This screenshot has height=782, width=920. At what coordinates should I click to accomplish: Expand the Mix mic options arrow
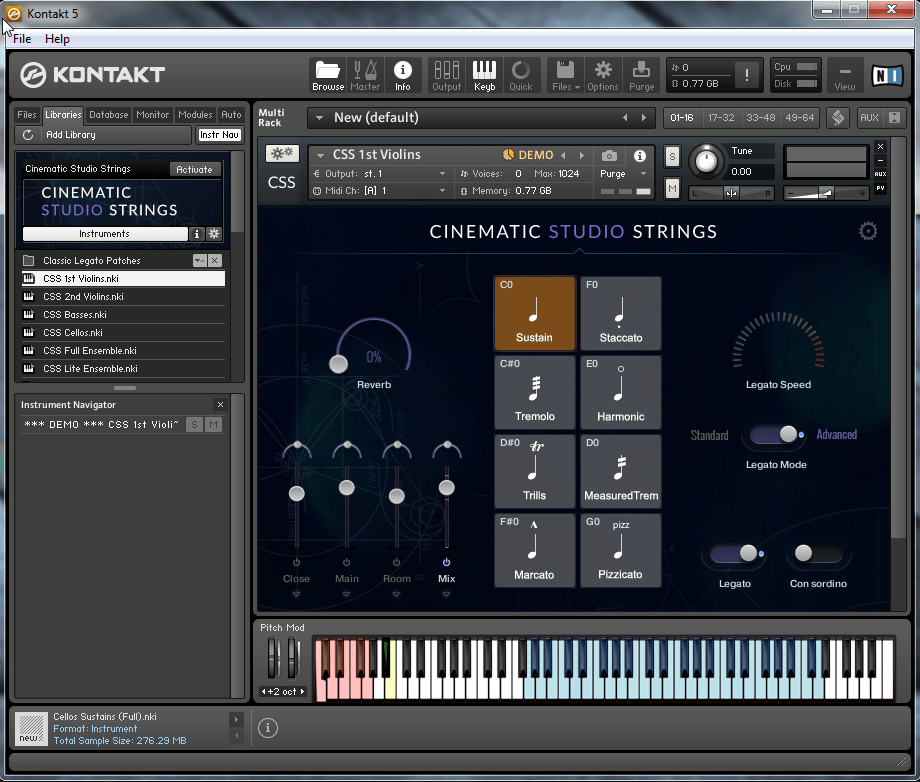447,594
